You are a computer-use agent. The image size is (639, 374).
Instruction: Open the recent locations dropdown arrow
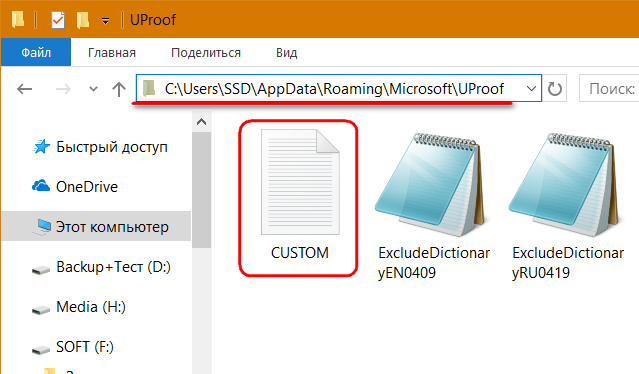93,89
